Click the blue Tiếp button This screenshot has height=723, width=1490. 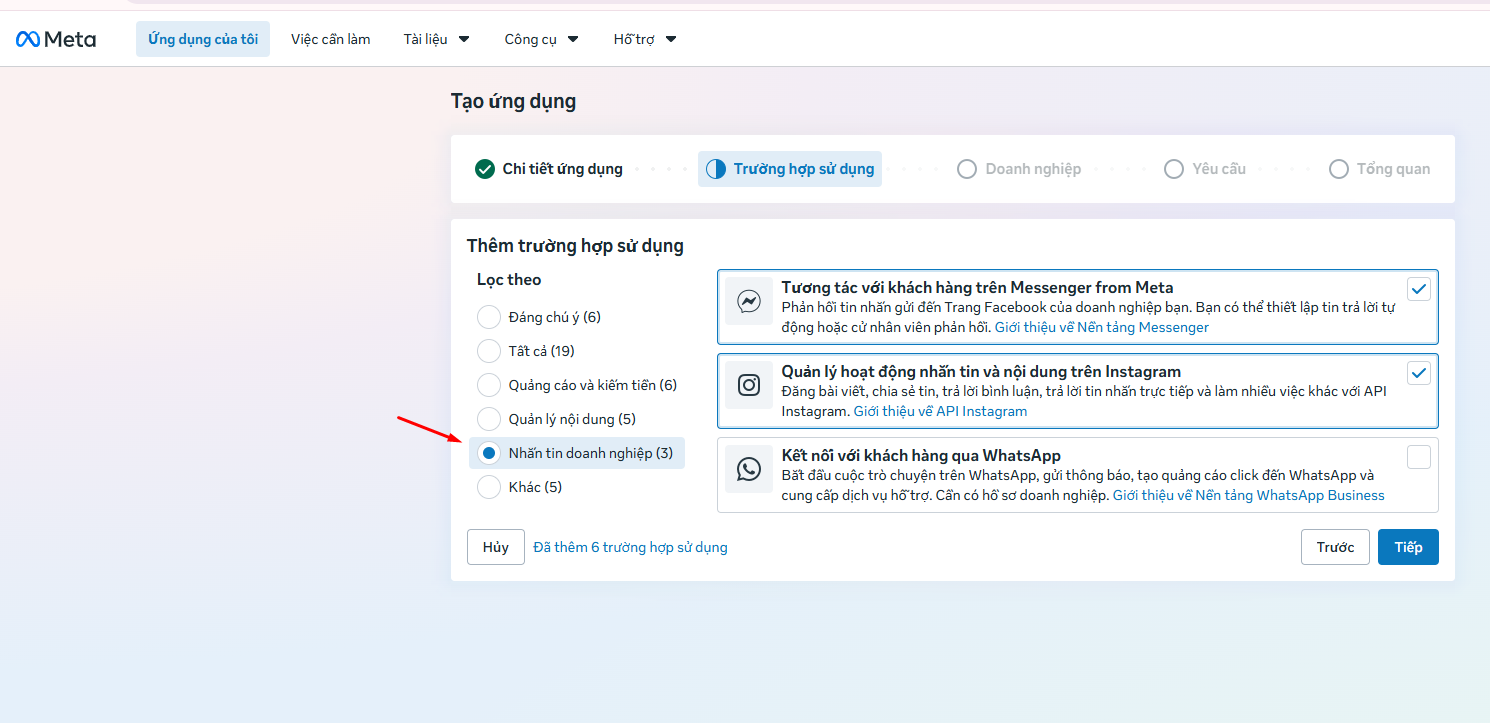pos(1408,547)
